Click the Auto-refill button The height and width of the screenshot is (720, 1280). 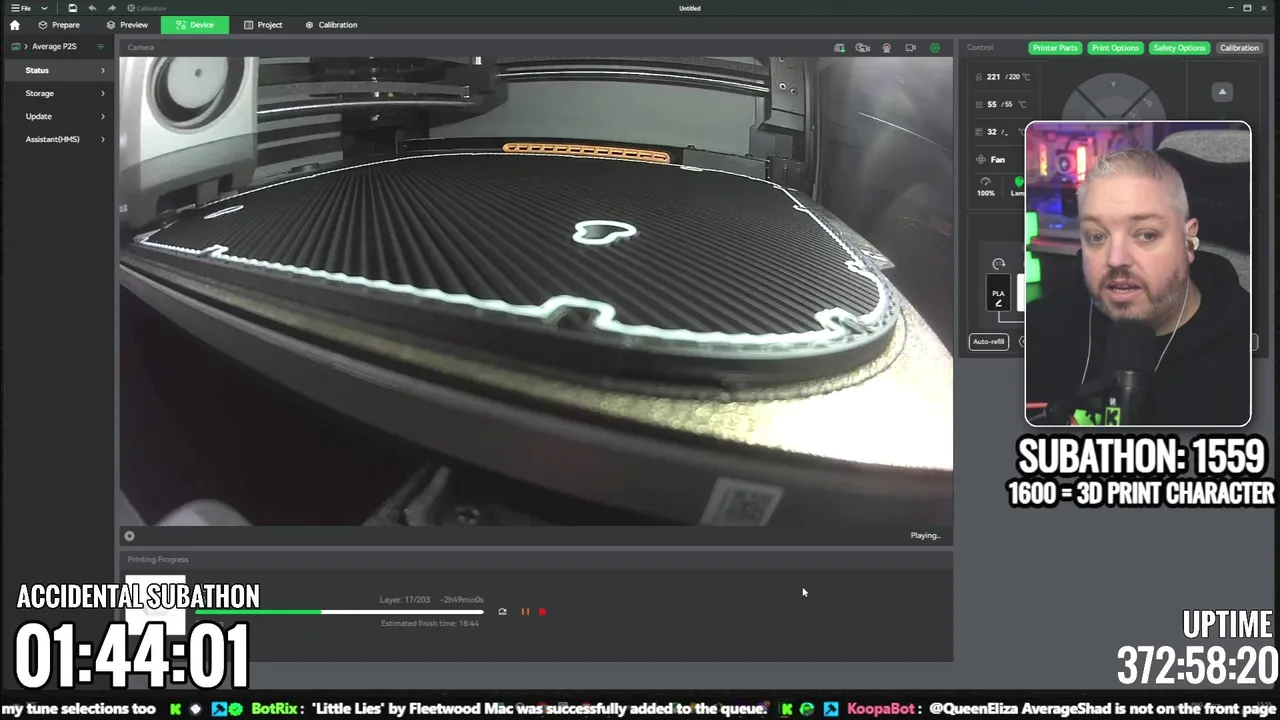click(988, 342)
